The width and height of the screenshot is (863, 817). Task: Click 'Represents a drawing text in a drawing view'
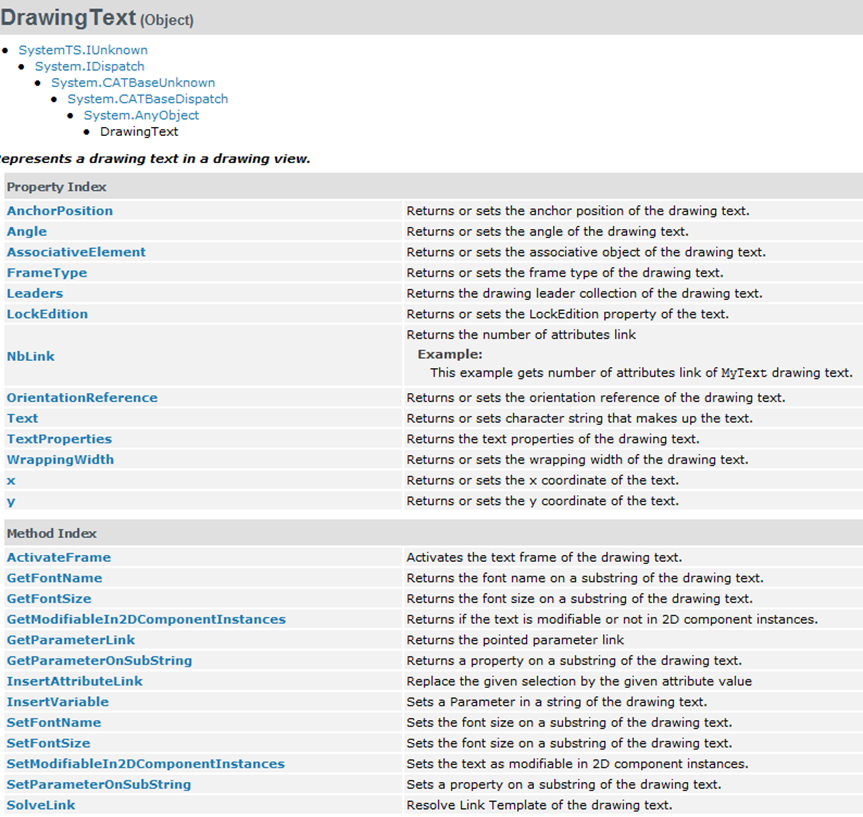(155, 159)
